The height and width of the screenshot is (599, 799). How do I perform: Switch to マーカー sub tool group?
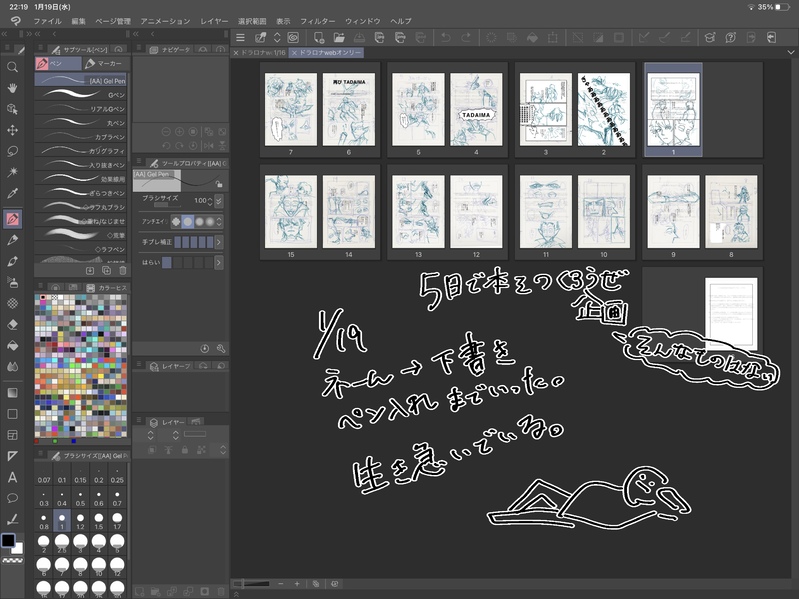point(106,63)
